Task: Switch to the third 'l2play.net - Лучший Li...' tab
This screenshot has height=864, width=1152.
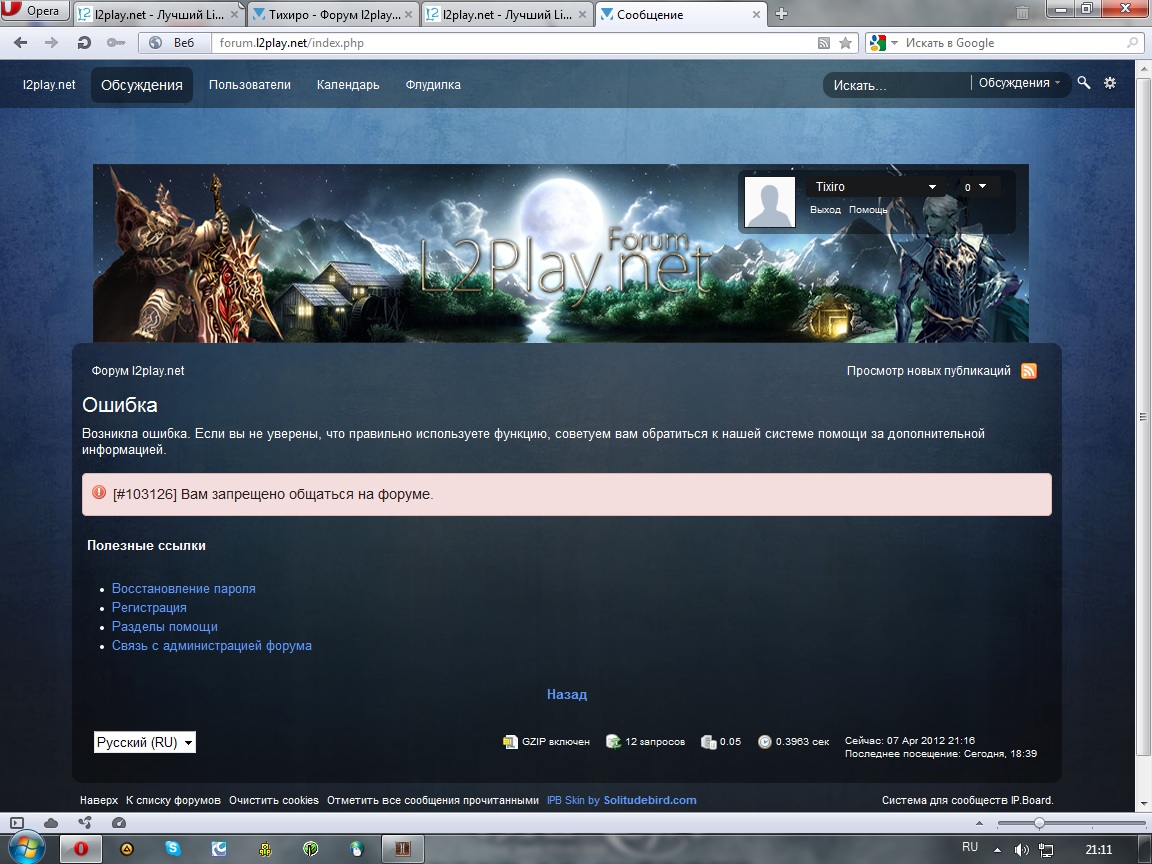Action: tap(507, 14)
